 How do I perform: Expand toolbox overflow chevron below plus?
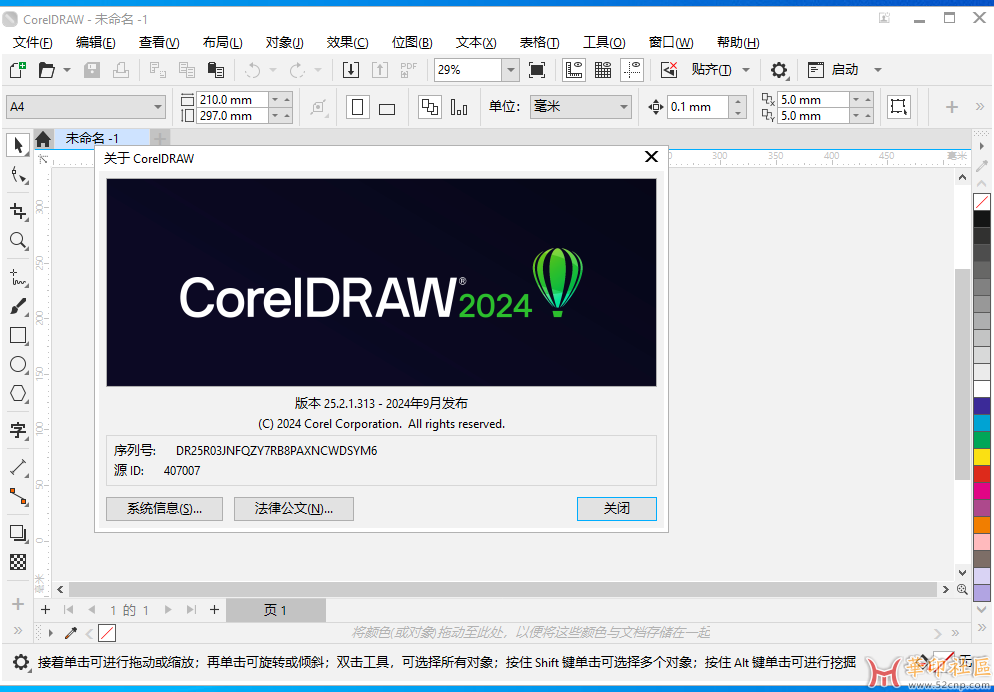[18, 630]
